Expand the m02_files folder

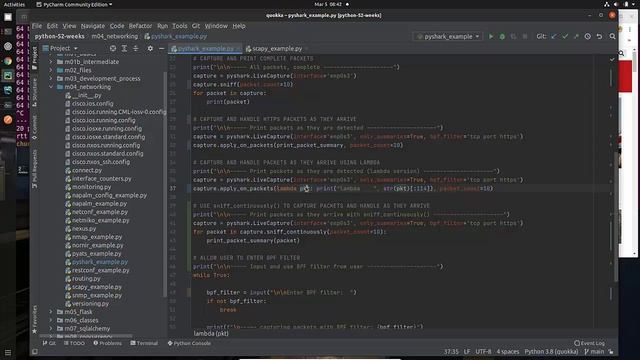(x=51, y=70)
